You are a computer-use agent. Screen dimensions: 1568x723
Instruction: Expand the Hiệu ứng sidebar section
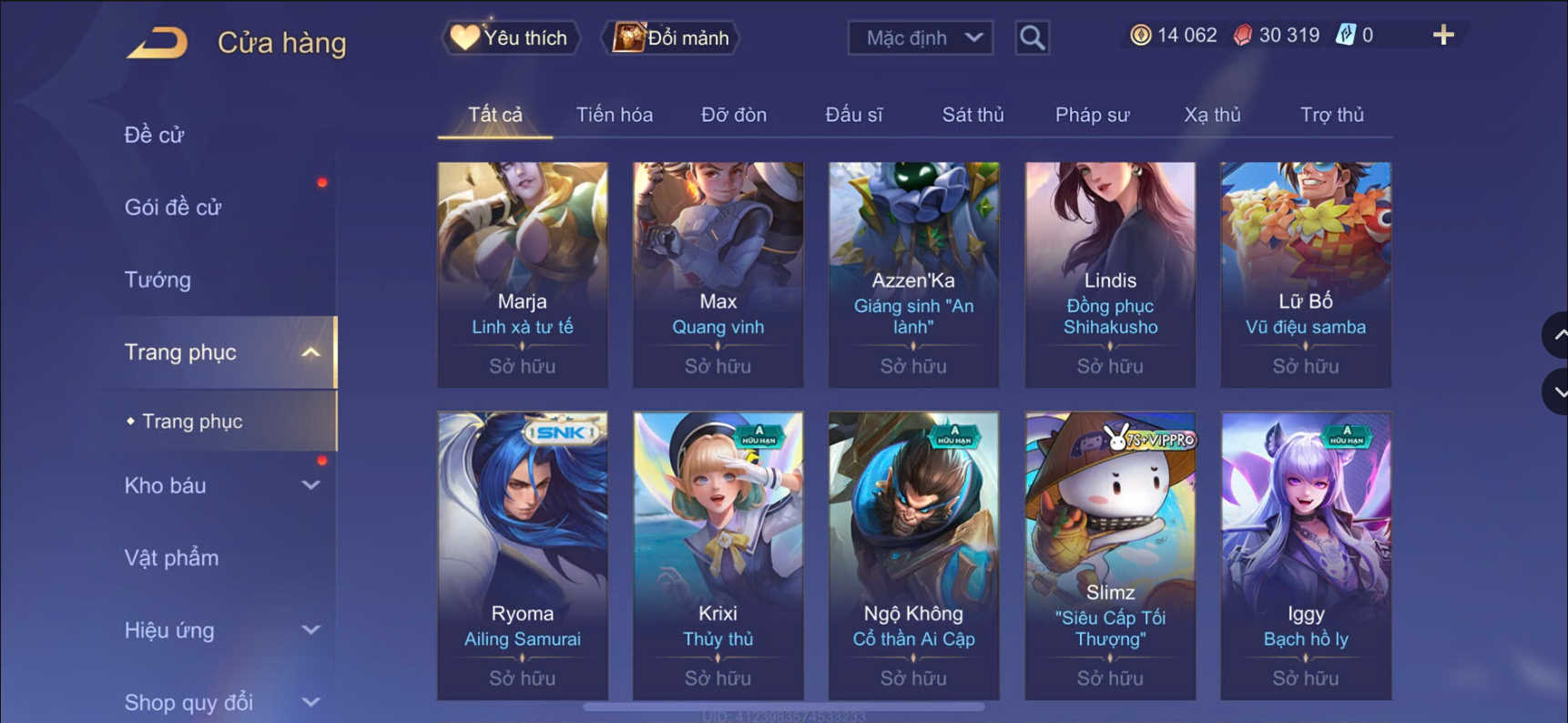(311, 630)
